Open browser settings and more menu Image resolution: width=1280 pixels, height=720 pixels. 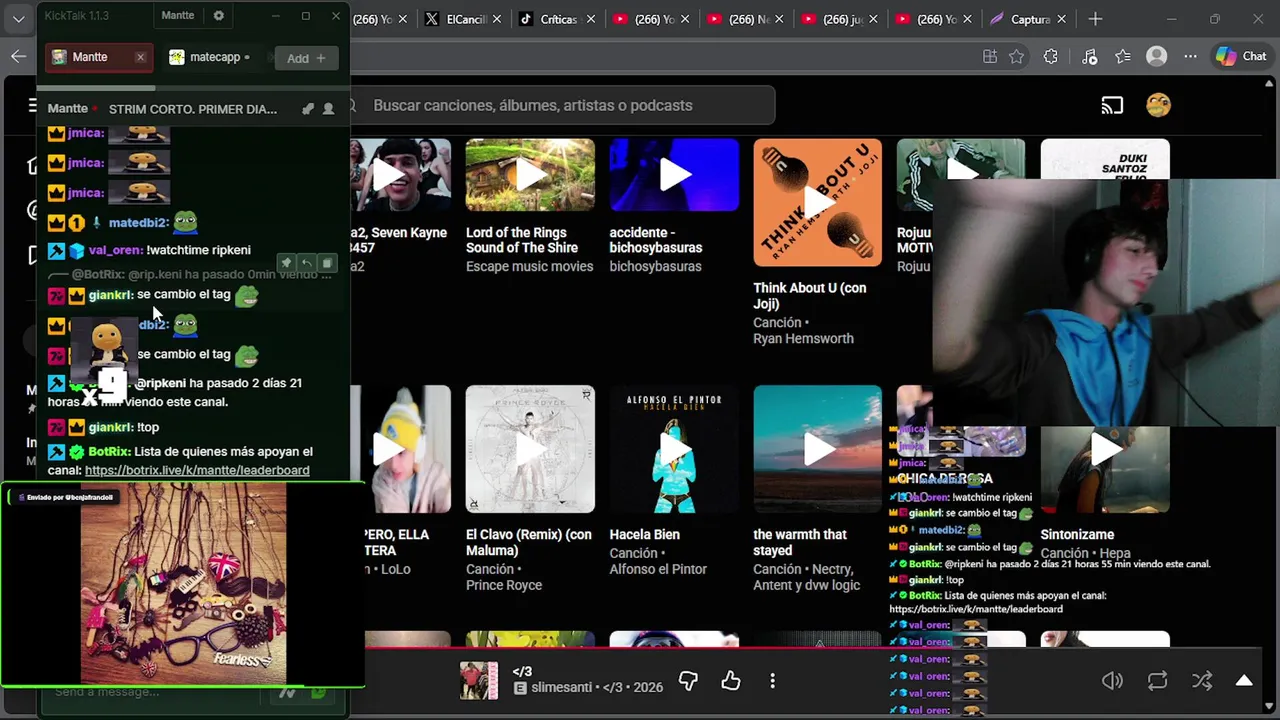pos(1190,57)
